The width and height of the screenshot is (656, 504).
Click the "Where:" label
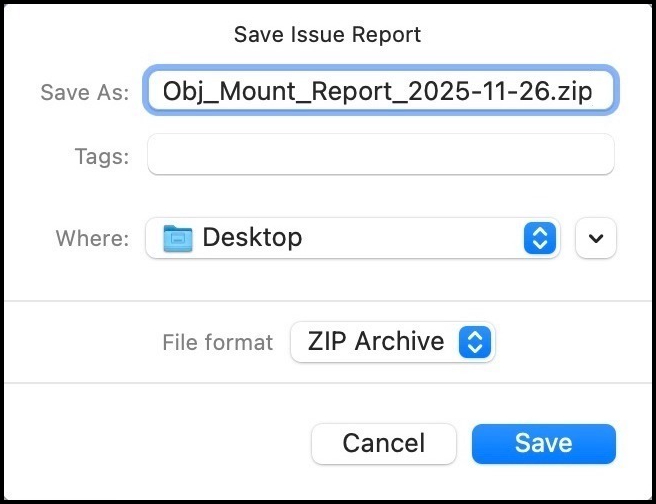coord(92,238)
